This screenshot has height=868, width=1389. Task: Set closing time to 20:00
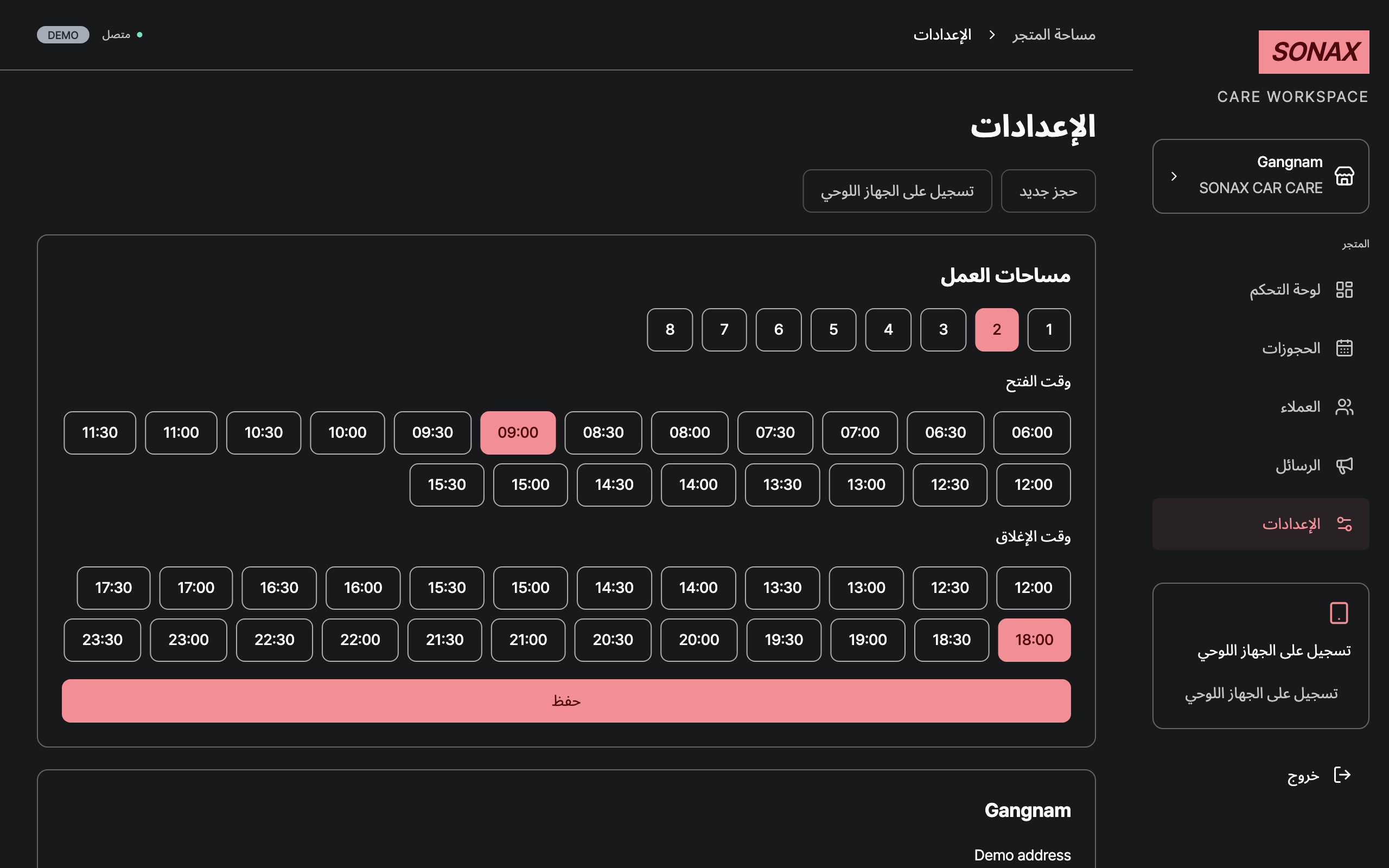point(698,640)
